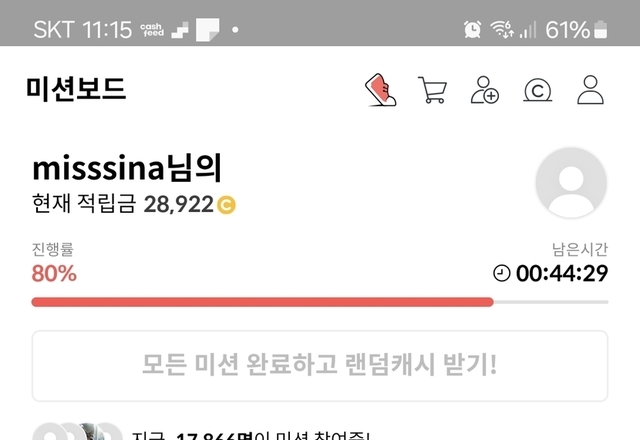Tap the 00:44:29 remaining time countdown

point(562,273)
